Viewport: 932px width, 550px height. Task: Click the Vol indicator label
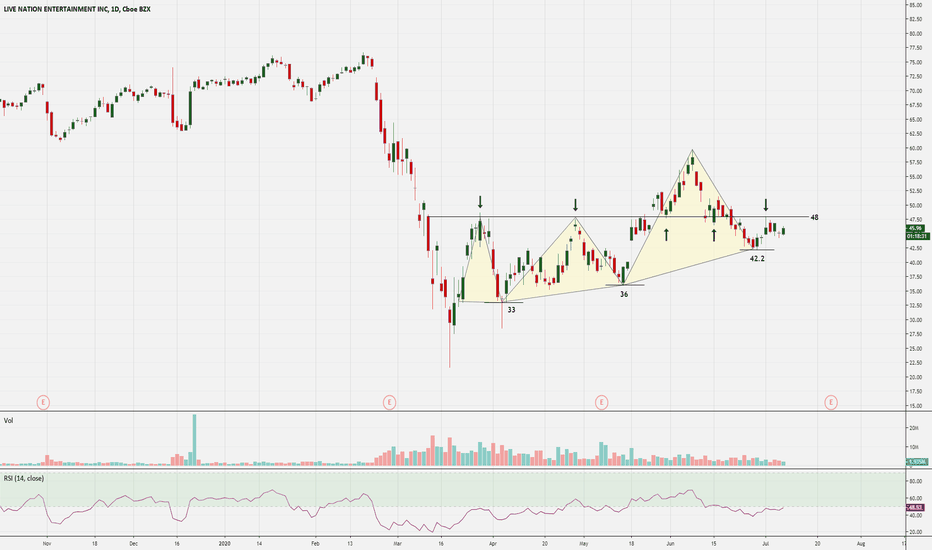tap(8, 420)
